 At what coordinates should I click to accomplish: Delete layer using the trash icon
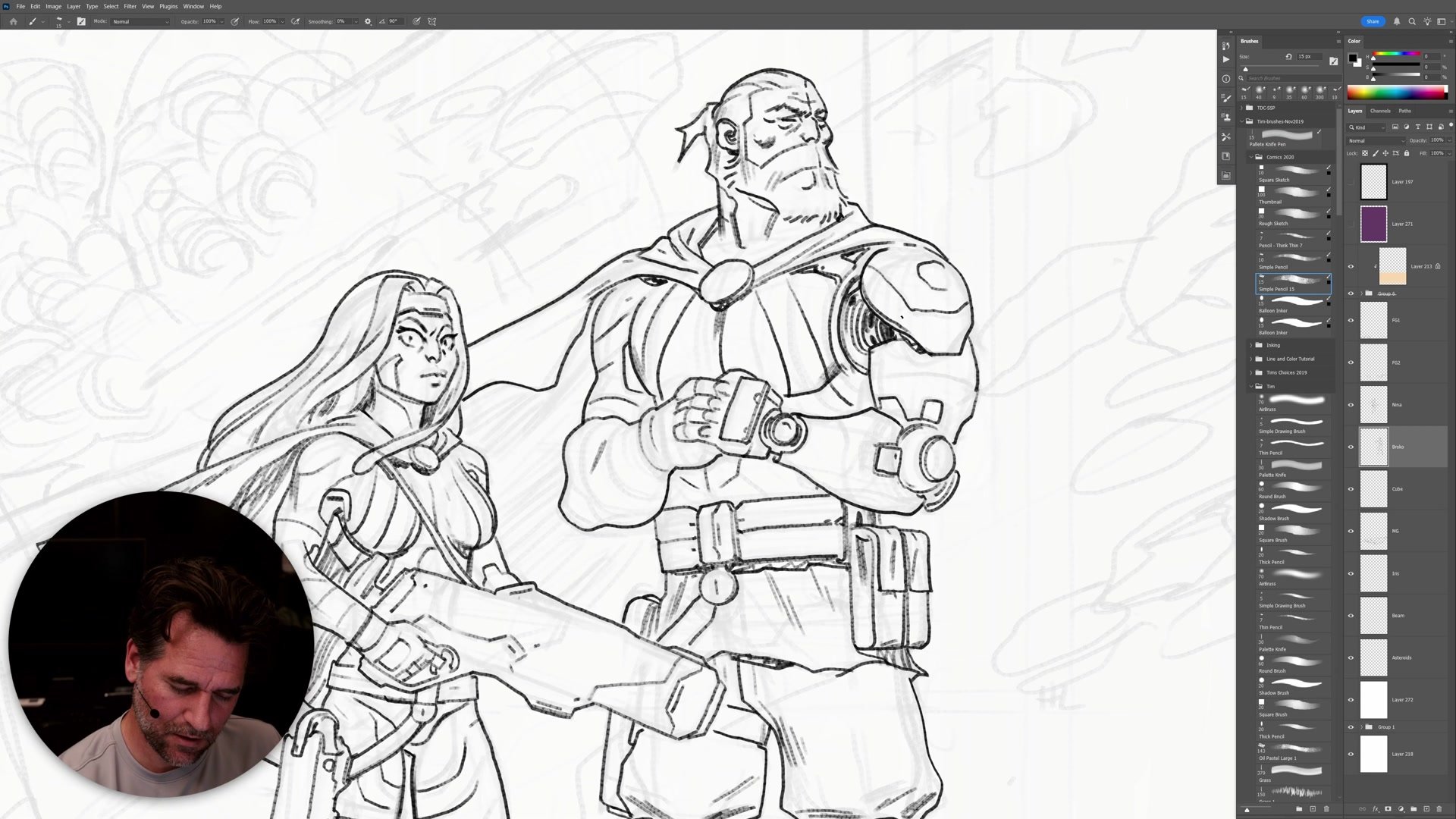[1439, 809]
